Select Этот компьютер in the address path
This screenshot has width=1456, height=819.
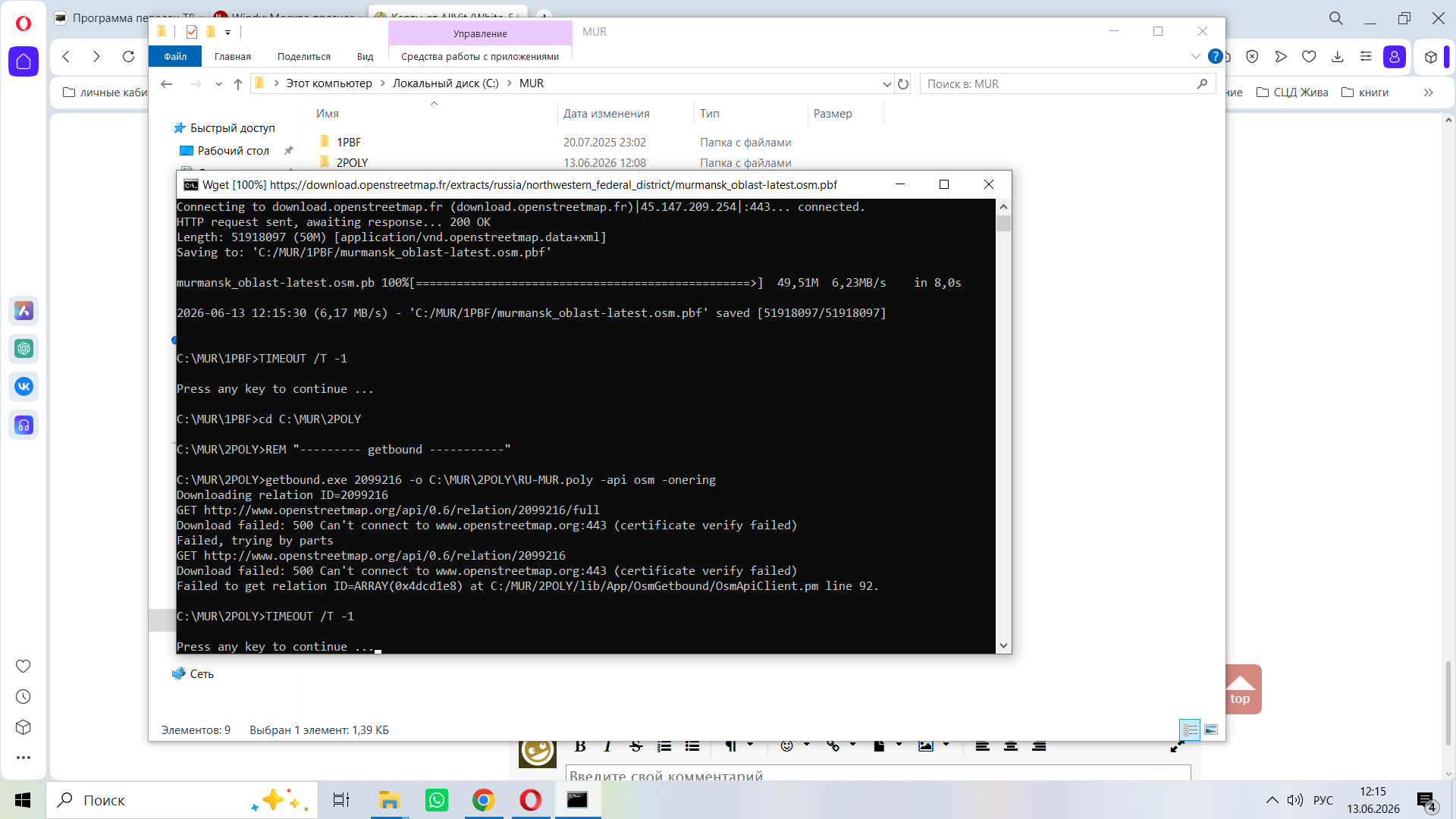[329, 83]
